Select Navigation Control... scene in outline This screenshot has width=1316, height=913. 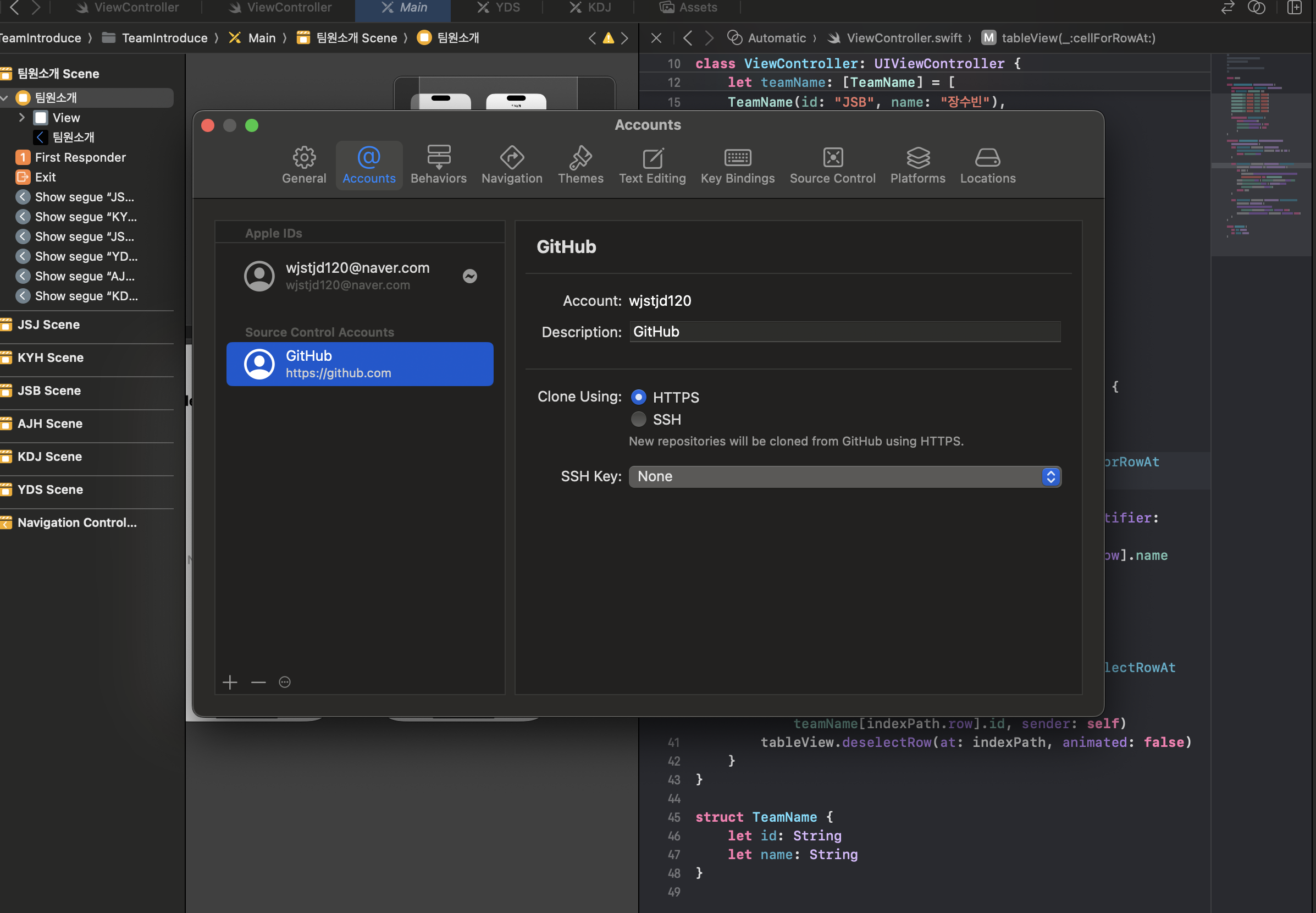69,522
